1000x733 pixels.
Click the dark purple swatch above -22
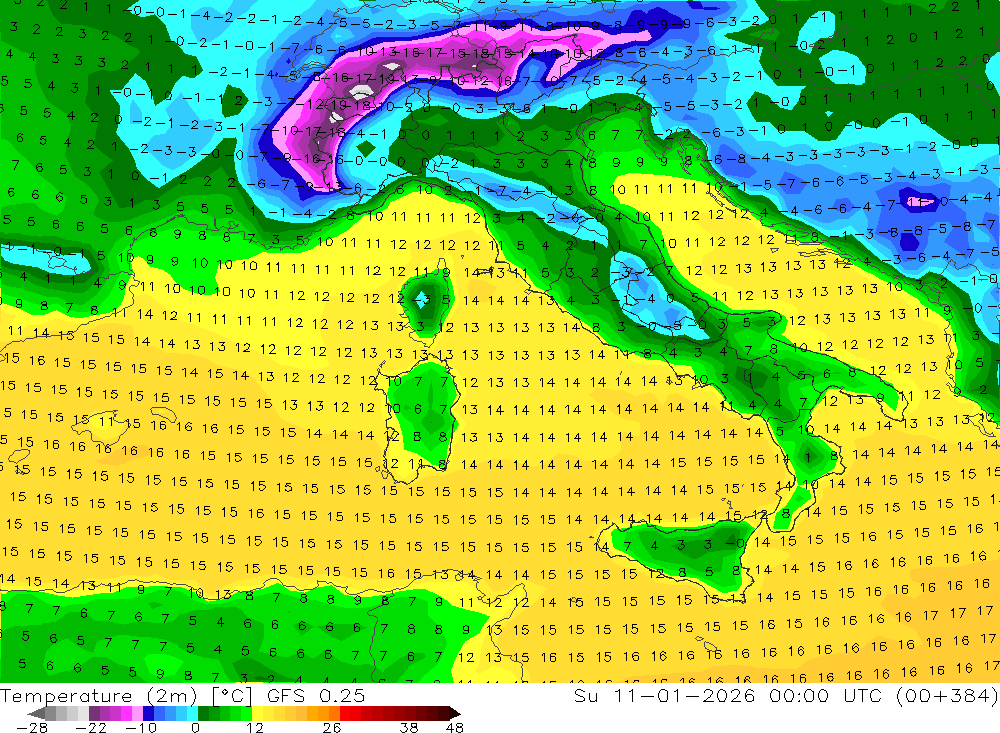point(94,714)
